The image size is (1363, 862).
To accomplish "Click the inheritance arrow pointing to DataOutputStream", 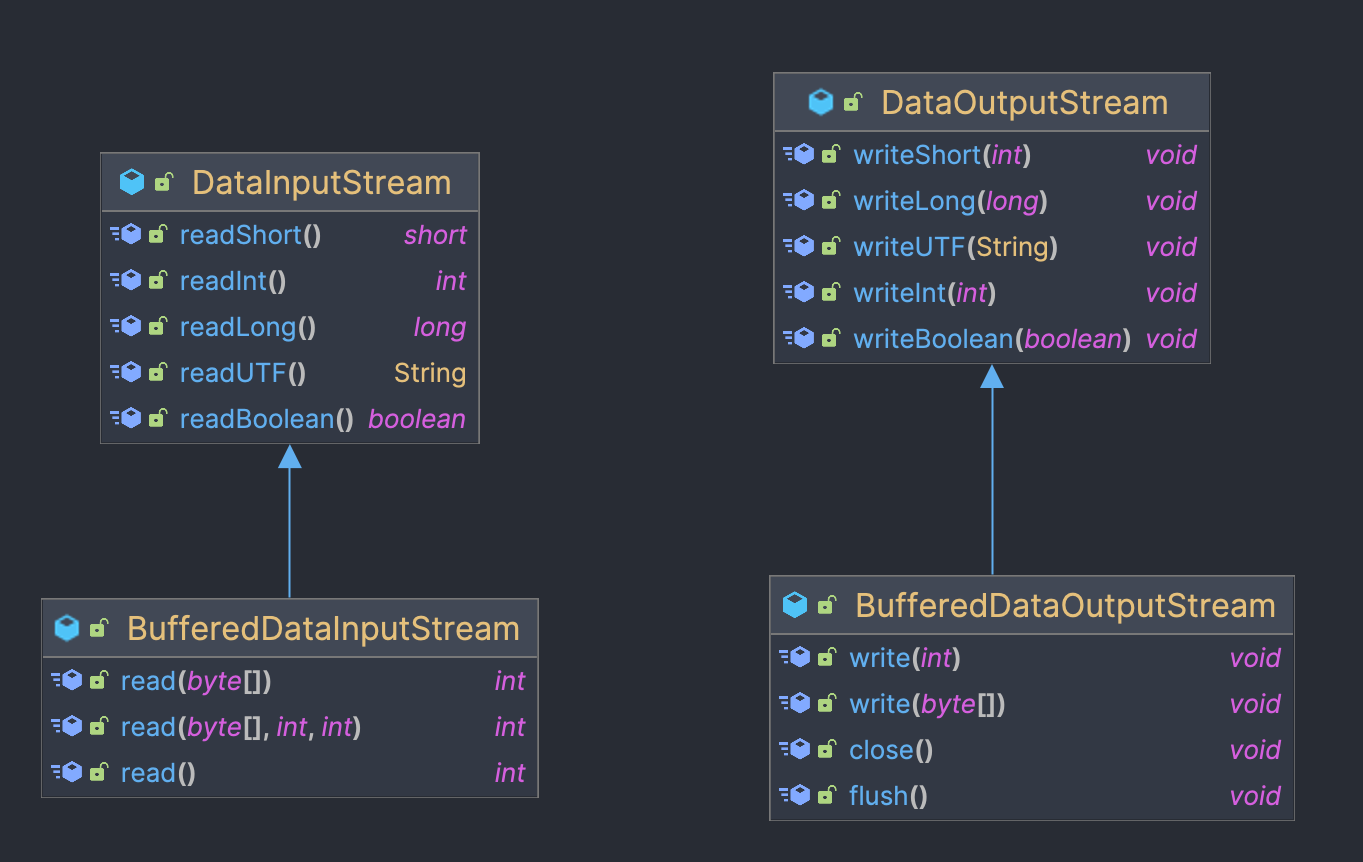I will (992, 469).
